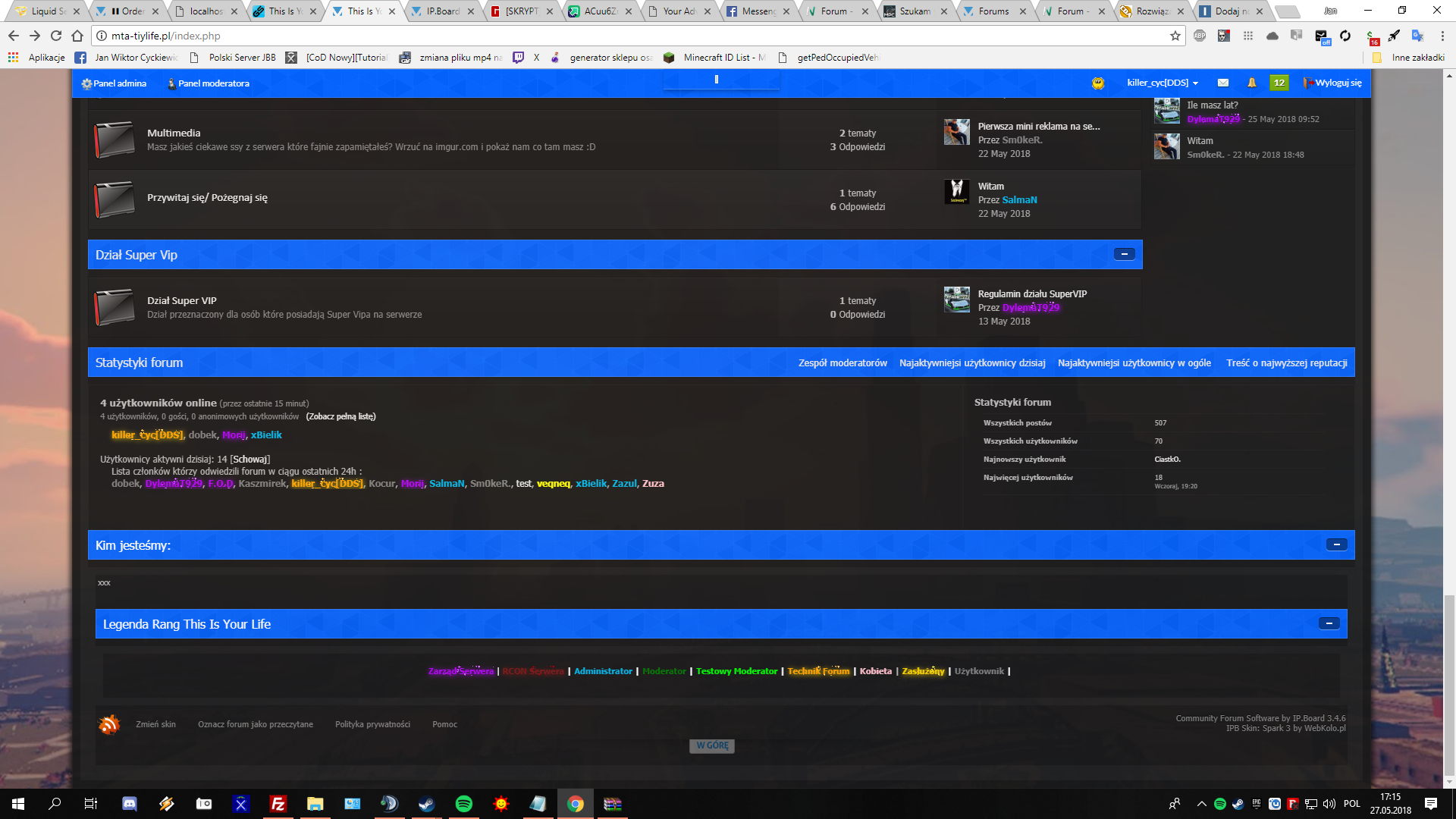This screenshot has height=819, width=1456.
Task: Open the killer_cyc[DDS] user dropdown
Action: 1163,83
